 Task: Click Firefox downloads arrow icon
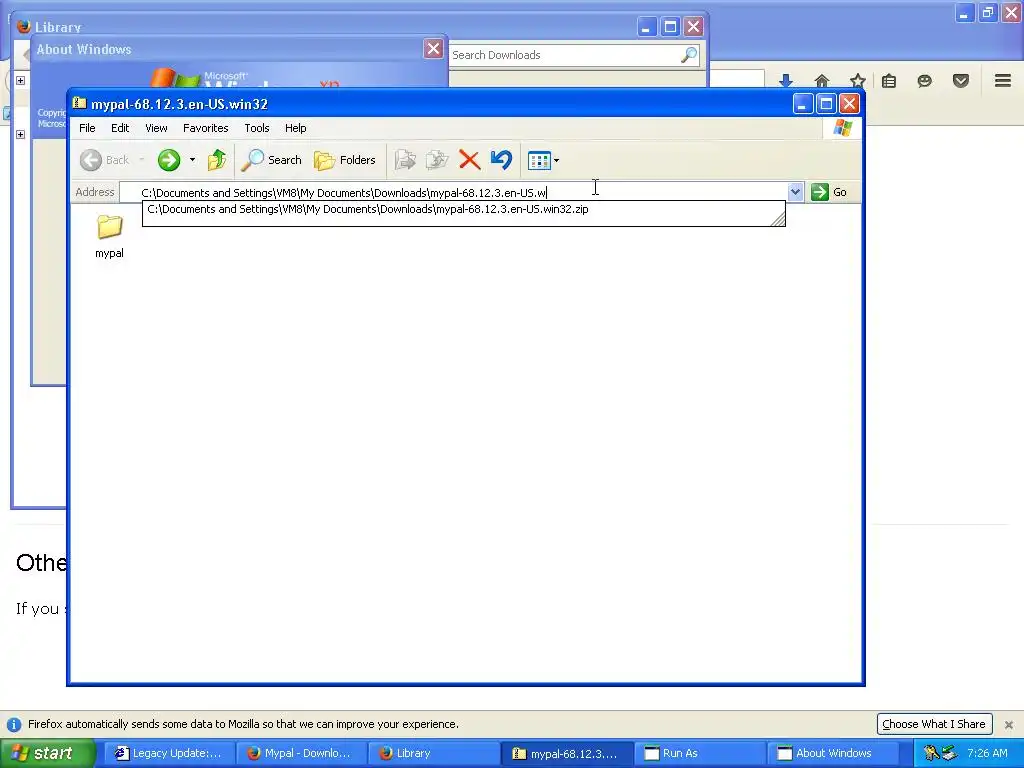coord(786,82)
